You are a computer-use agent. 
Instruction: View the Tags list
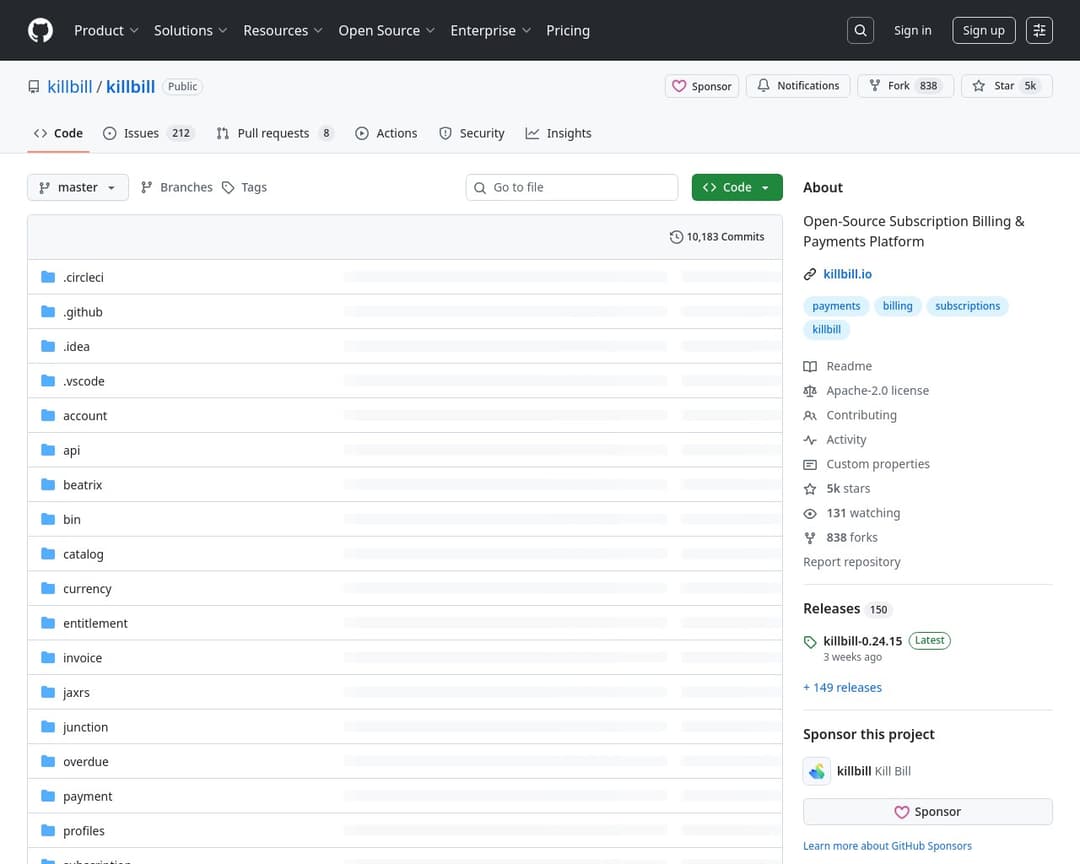pyautogui.click(x=245, y=187)
